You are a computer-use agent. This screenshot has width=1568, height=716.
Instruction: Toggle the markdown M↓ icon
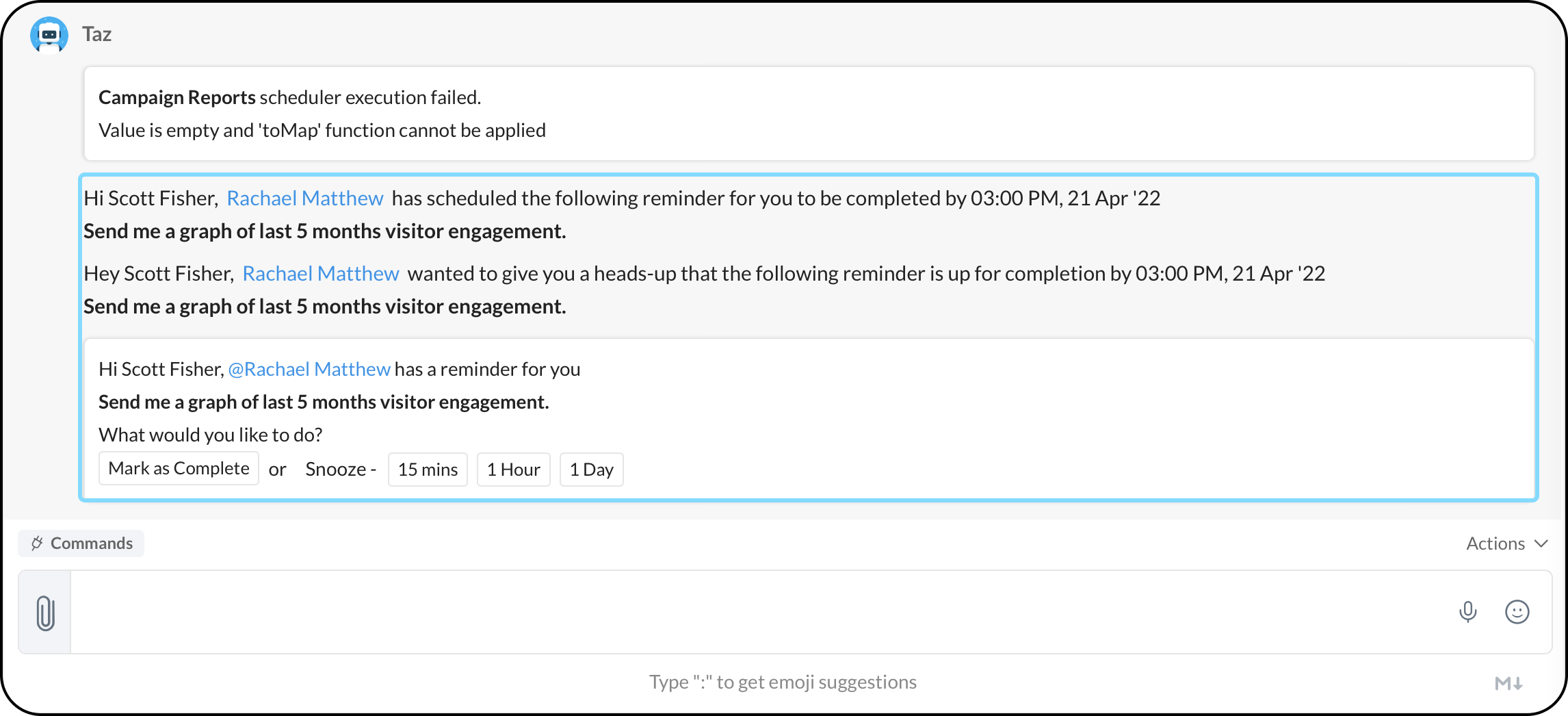(x=1508, y=682)
